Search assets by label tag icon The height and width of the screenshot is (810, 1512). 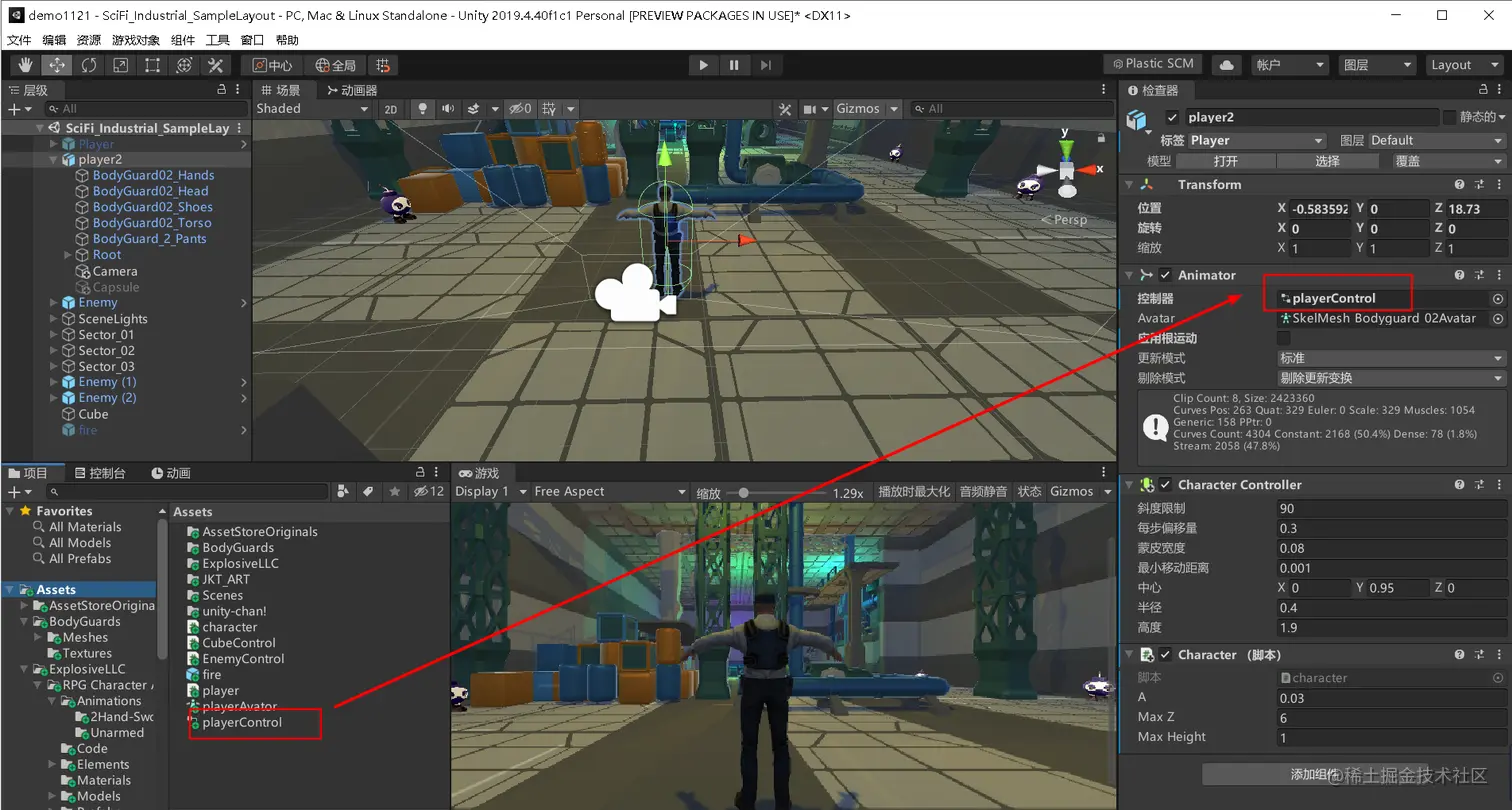[x=369, y=491]
